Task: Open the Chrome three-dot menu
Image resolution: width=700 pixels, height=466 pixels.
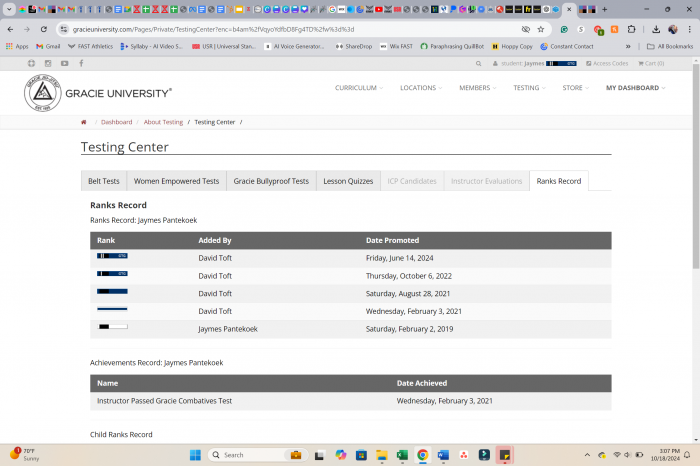Action: 689,29
